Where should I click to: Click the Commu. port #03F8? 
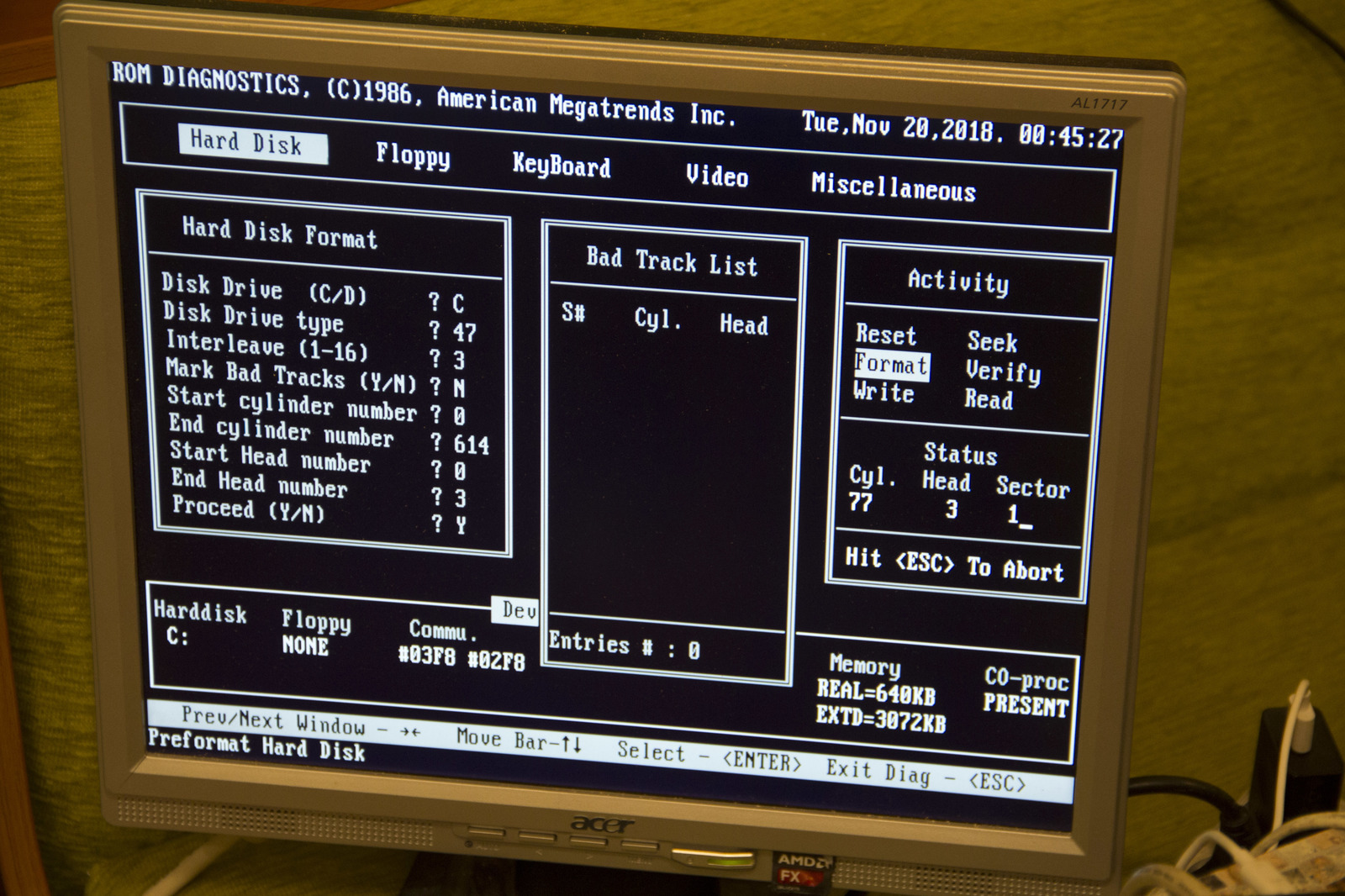427,656
